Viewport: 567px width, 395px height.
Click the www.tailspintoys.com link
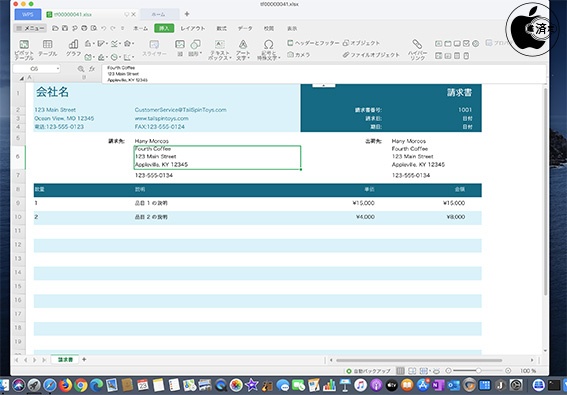click(161, 118)
